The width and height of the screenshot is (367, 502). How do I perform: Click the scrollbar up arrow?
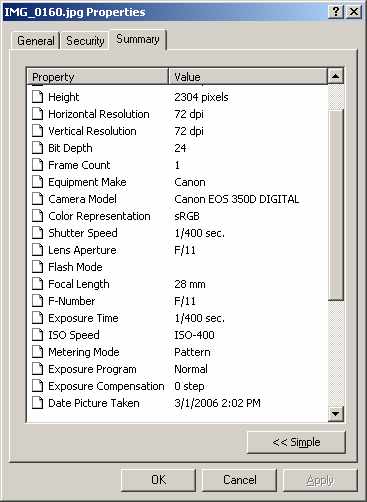point(335,76)
